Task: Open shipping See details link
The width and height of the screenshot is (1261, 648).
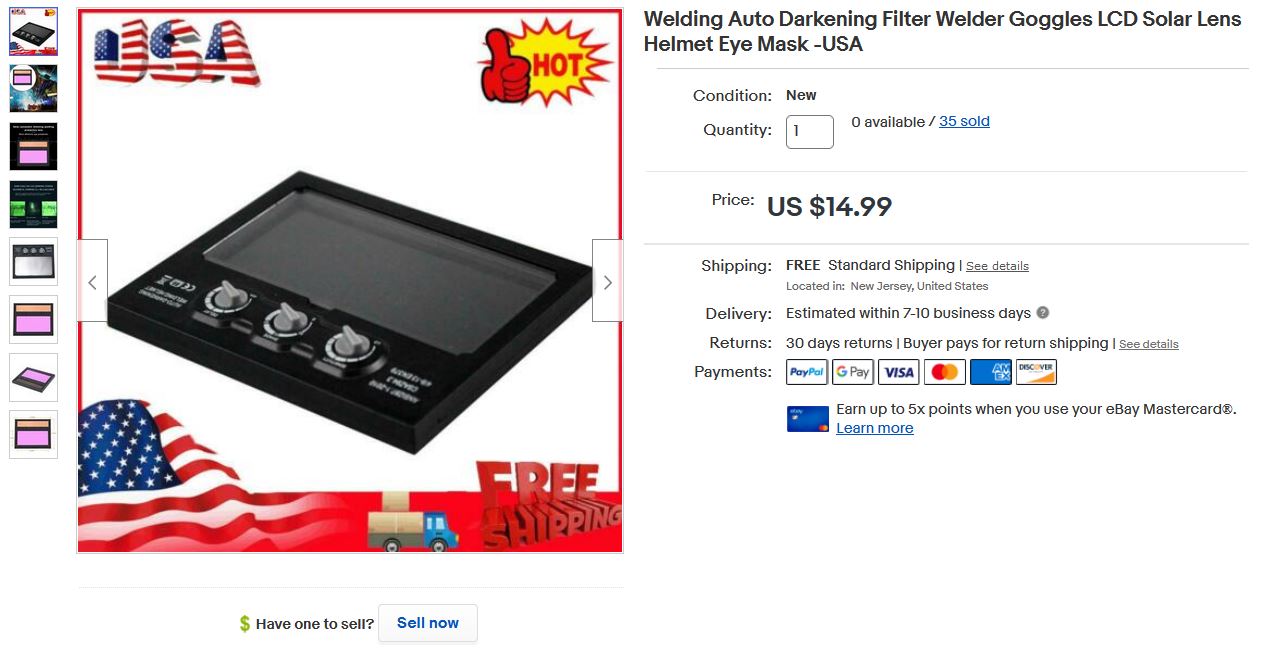Action: pyautogui.click(x=997, y=266)
